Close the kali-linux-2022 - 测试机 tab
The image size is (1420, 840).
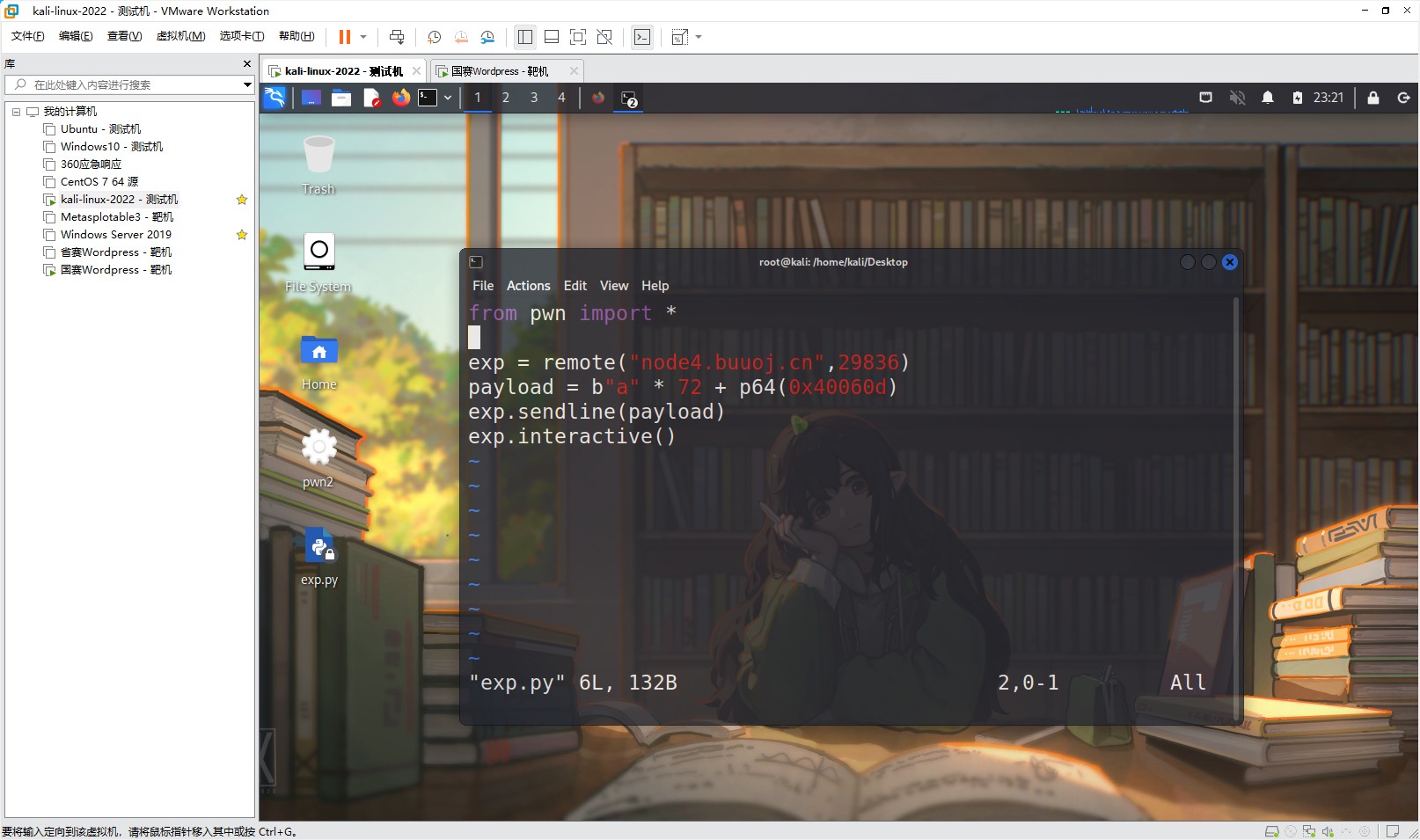[416, 71]
